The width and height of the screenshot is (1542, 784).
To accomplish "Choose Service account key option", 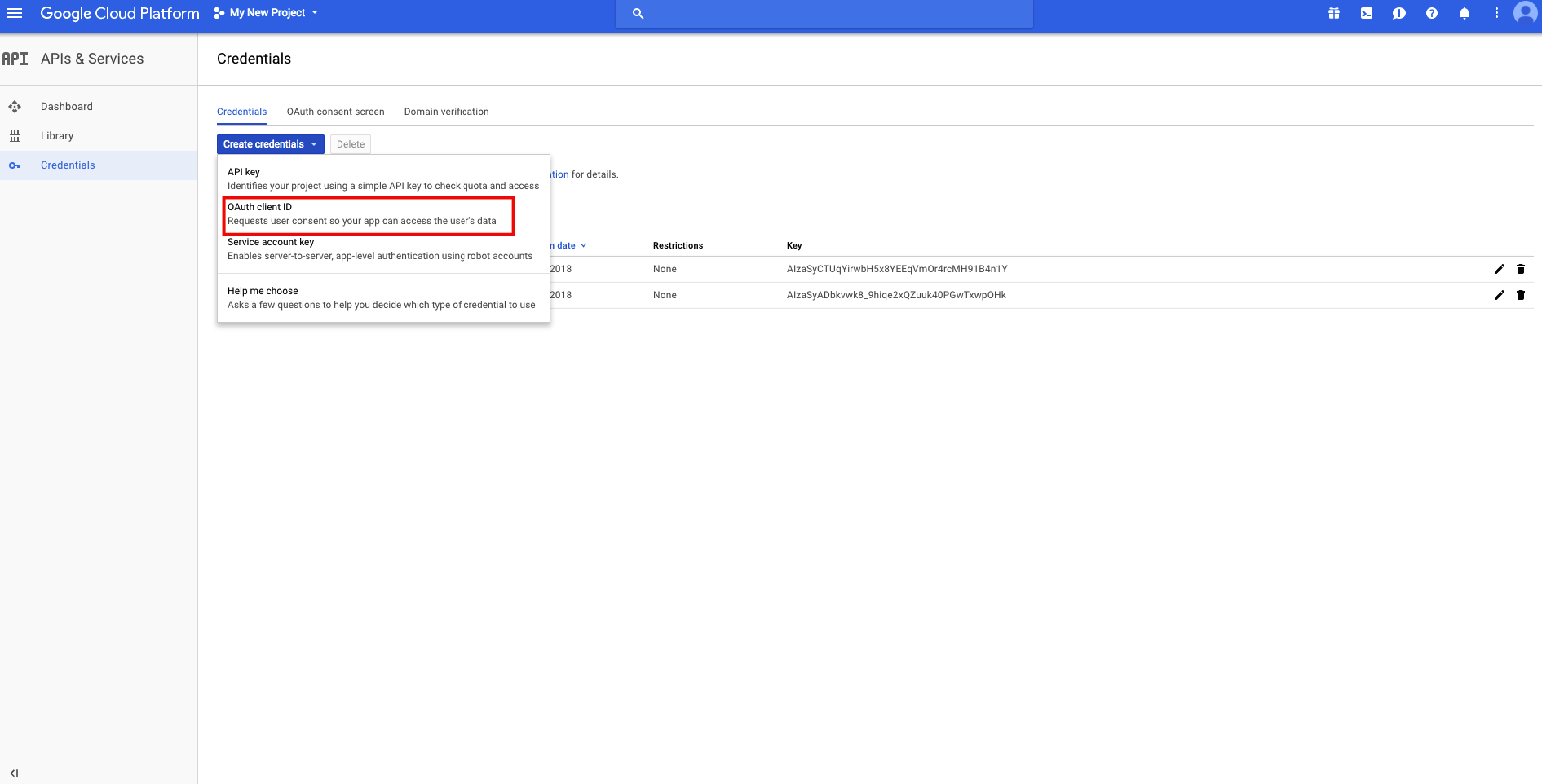I will coord(379,249).
